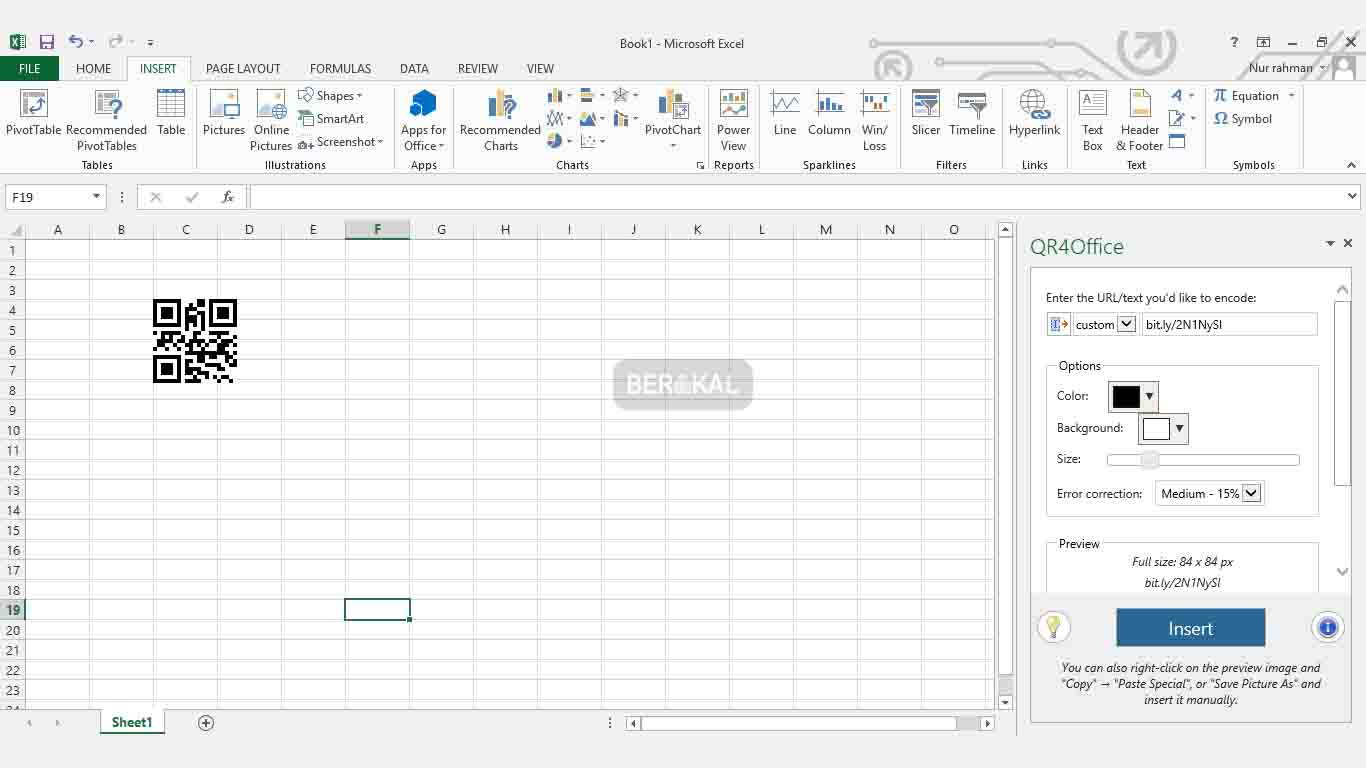Open the QR4Office task pane options arrow
1366x768 pixels.
point(1330,243)
